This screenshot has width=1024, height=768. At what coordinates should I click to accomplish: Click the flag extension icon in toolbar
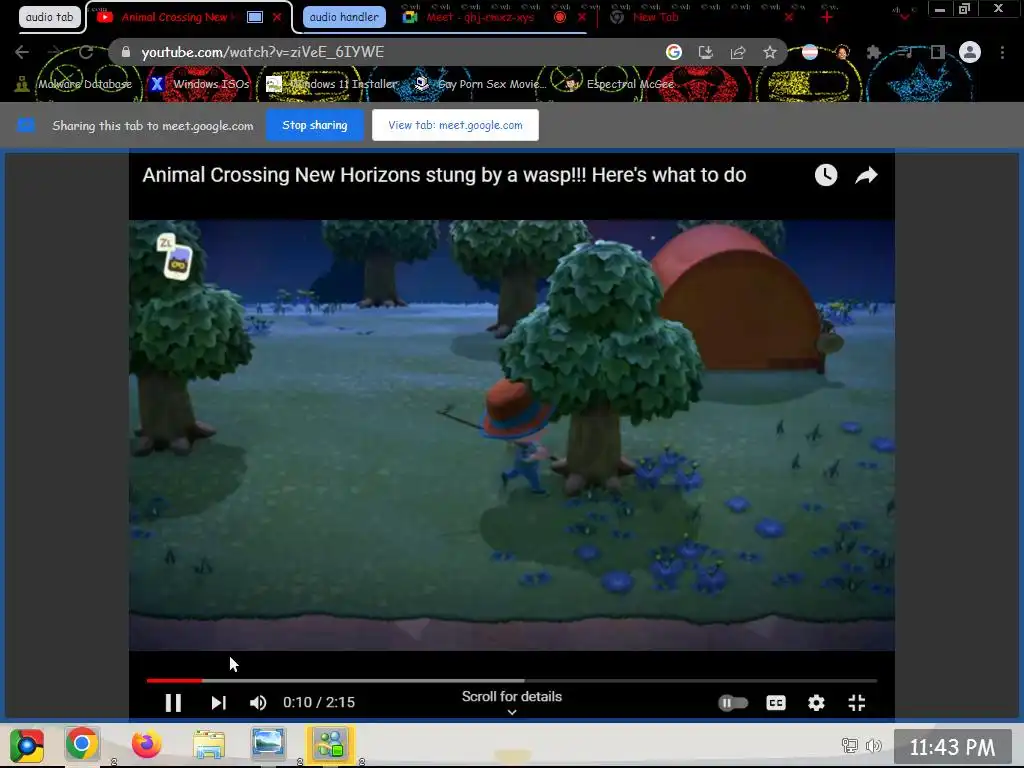(810, 52)
